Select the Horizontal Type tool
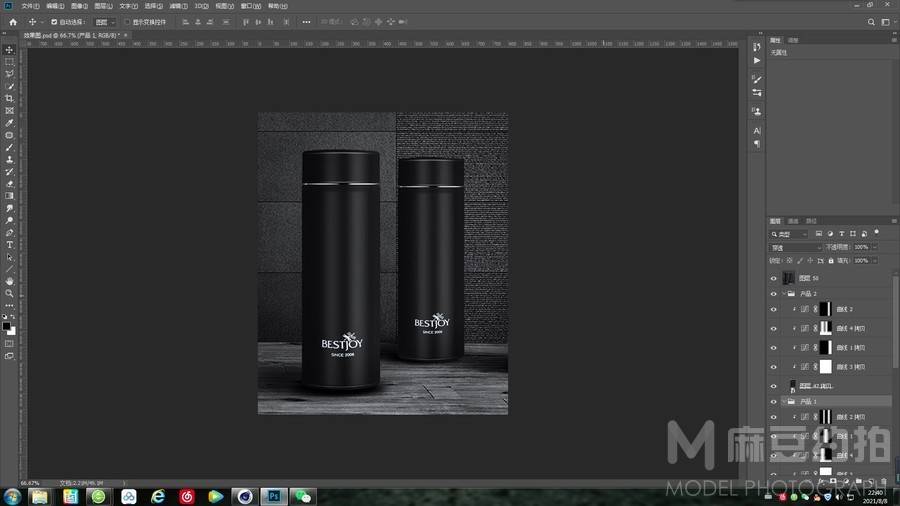Viewport: 900px width, 506px height. (9, 245)
